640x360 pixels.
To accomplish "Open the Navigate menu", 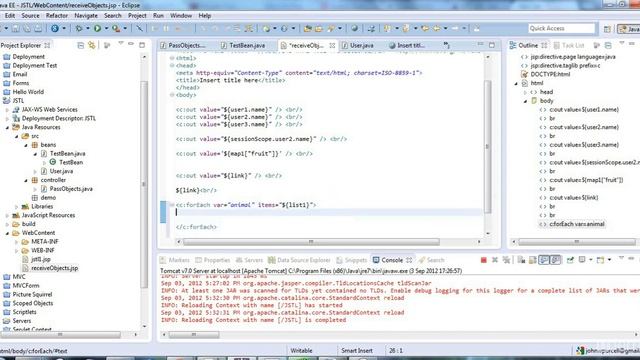I will point(86,16).
